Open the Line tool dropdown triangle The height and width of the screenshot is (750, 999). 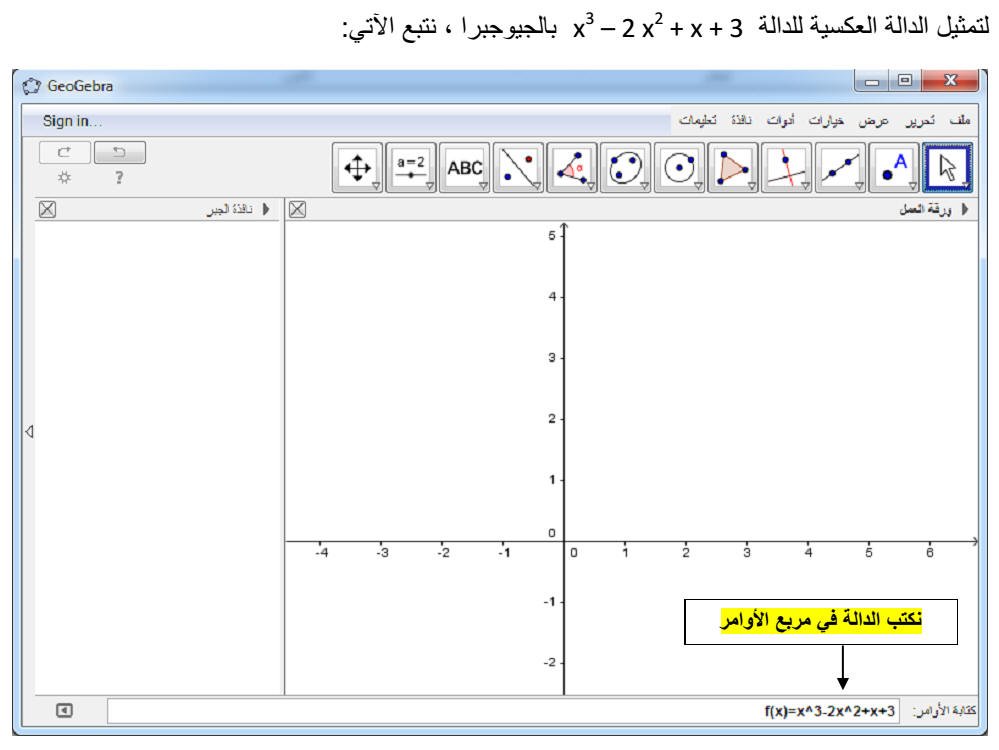click(x=859, y=185)
